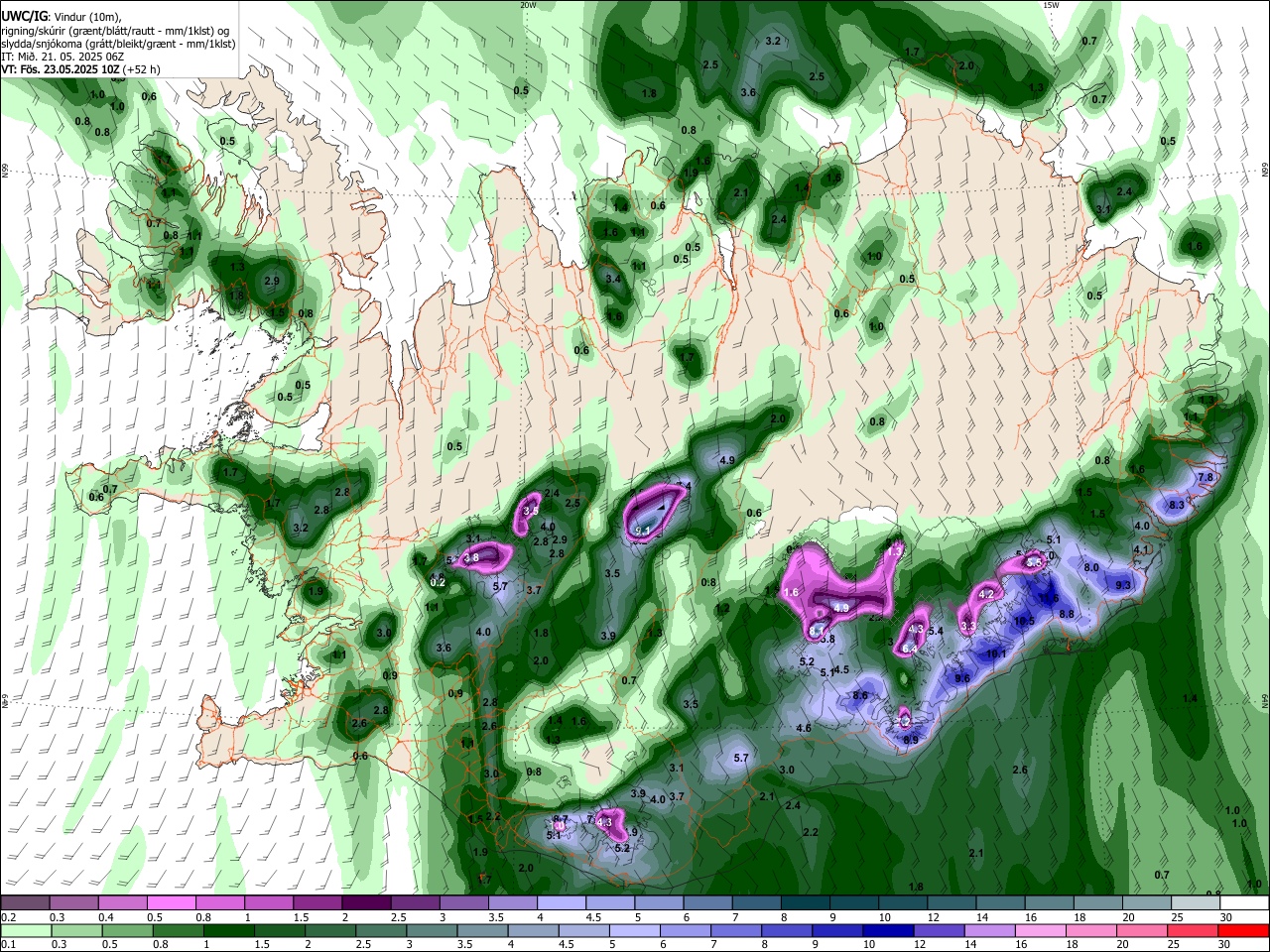Click the periwinkle swatch labeled 4 in the top legend

point(562,902)
